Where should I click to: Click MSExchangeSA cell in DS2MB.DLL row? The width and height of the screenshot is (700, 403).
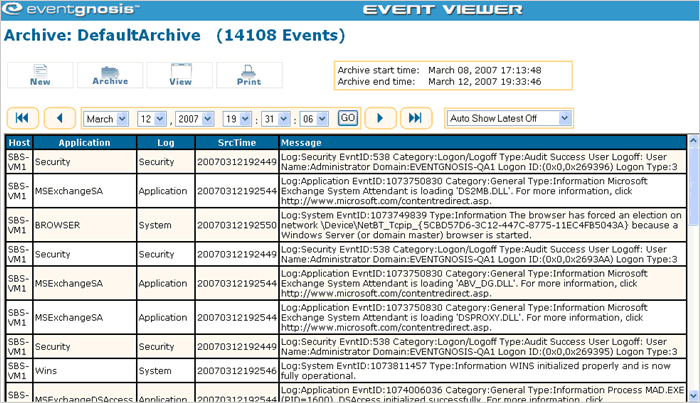click(84, 191)
